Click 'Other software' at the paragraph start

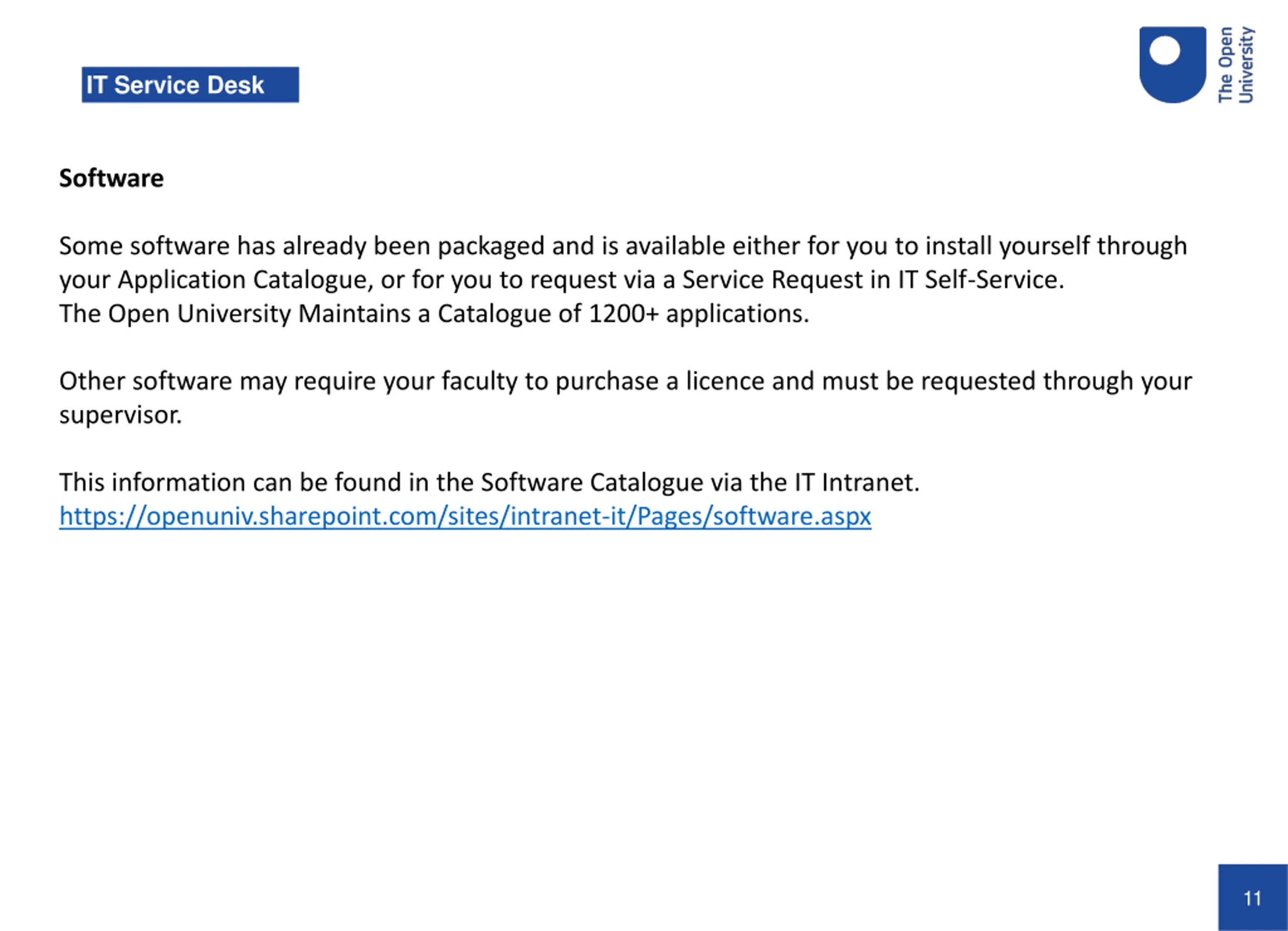(145, 381)
